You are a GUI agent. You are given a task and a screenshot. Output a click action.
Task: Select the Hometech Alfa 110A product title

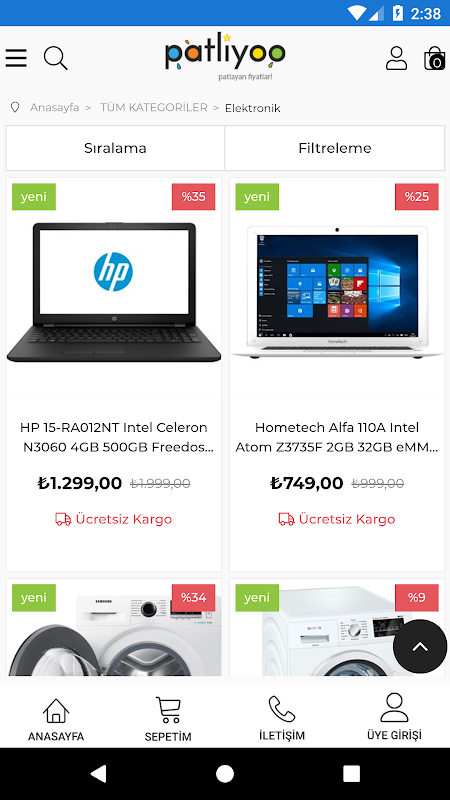[337, 437]
